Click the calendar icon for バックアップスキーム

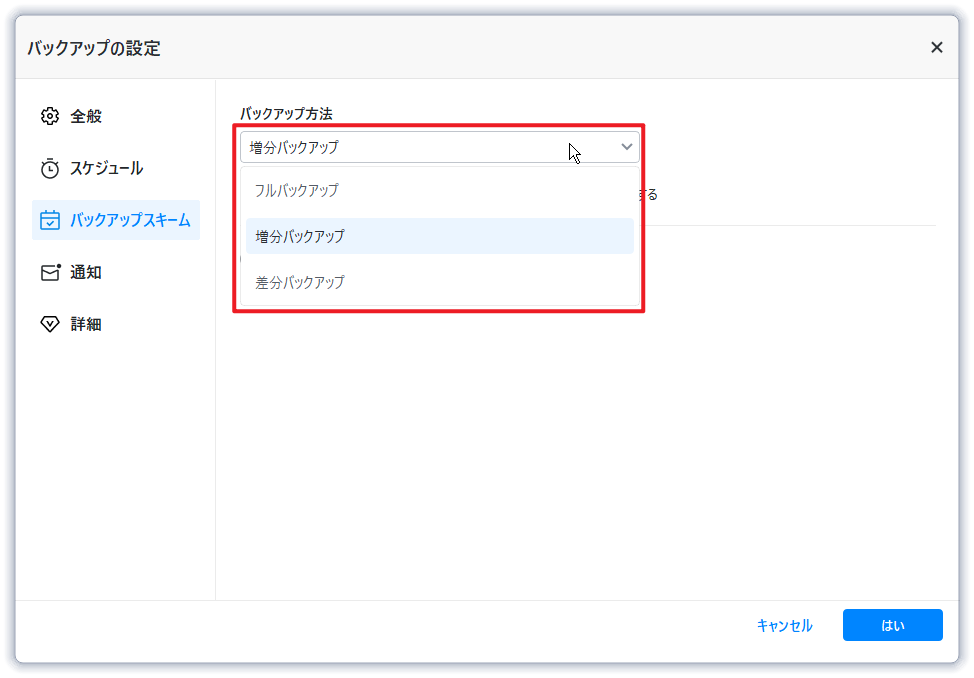pyautogui.click(x=50, y=220)
